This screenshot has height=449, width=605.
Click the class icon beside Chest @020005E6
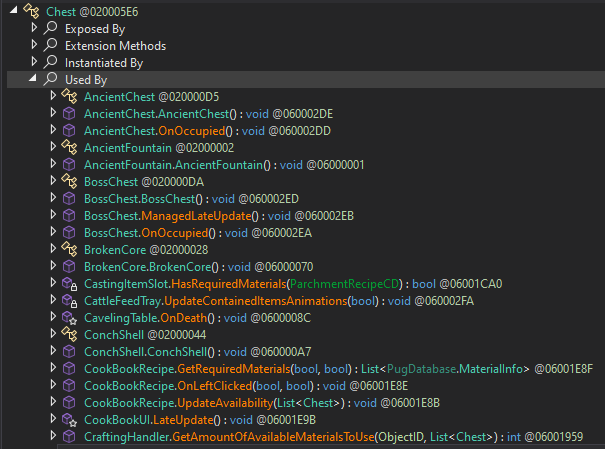click(x=31, y=11)
